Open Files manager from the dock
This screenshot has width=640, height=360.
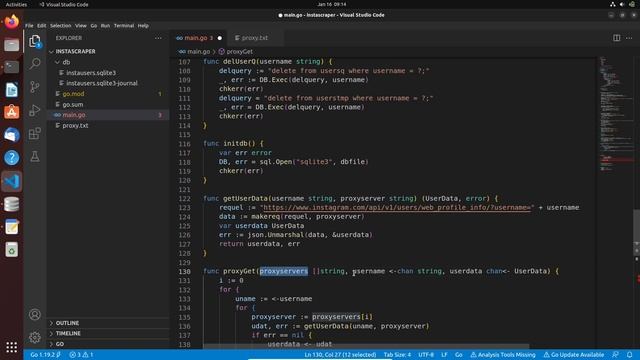(11, 44)
